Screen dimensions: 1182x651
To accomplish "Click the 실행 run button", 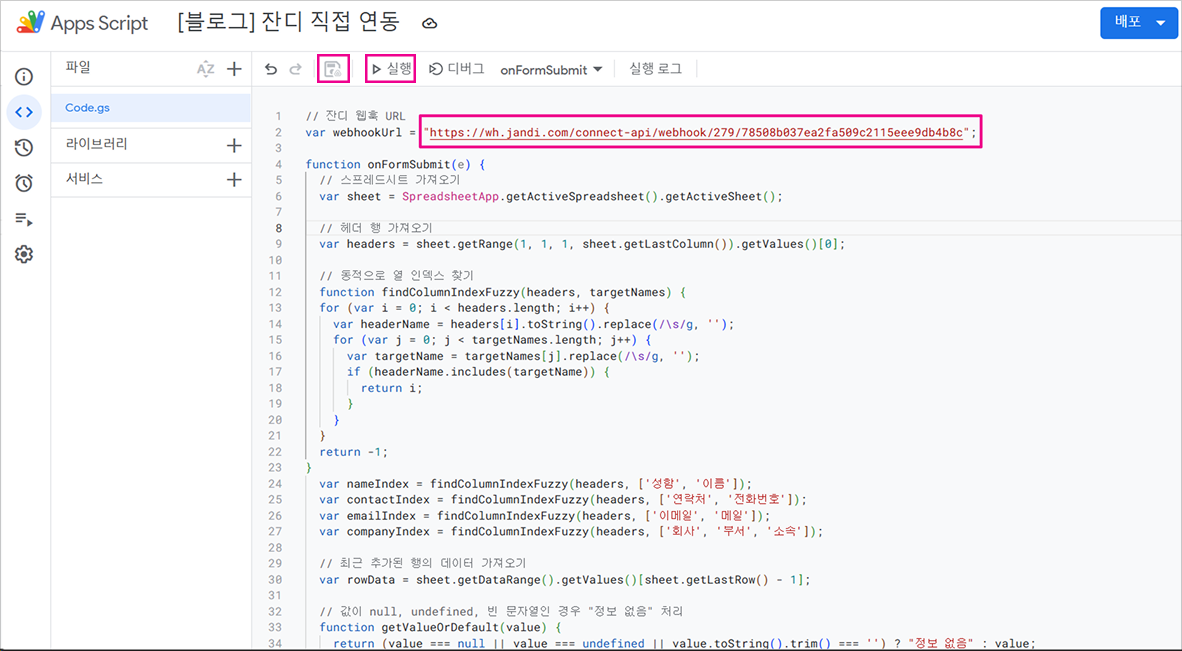I will click(x=391, y=69).
